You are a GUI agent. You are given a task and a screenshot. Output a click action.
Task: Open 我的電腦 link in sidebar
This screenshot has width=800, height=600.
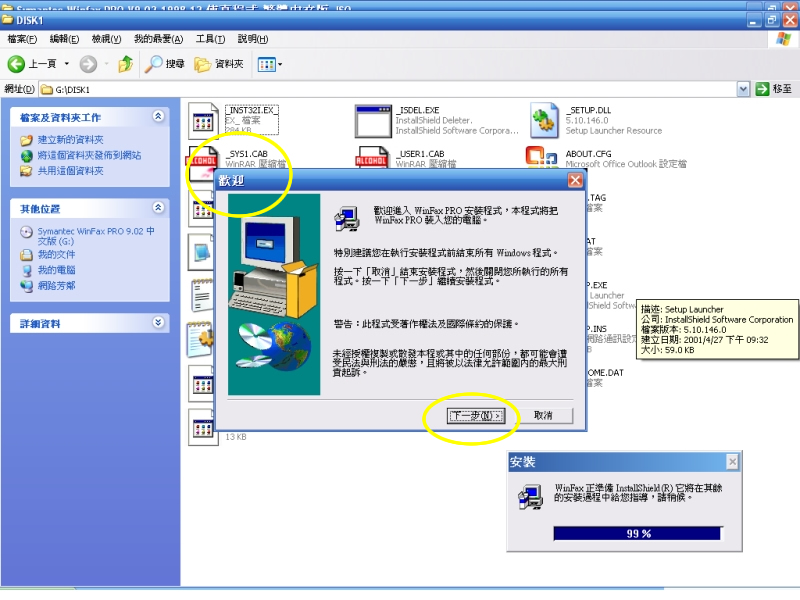(56, 270)
